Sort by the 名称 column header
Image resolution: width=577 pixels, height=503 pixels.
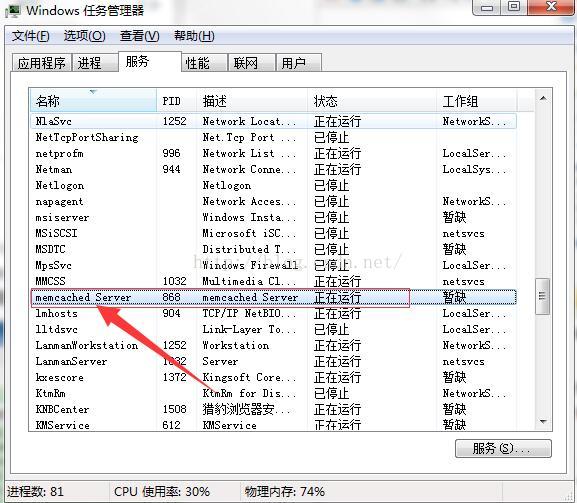tap(93, 100)
